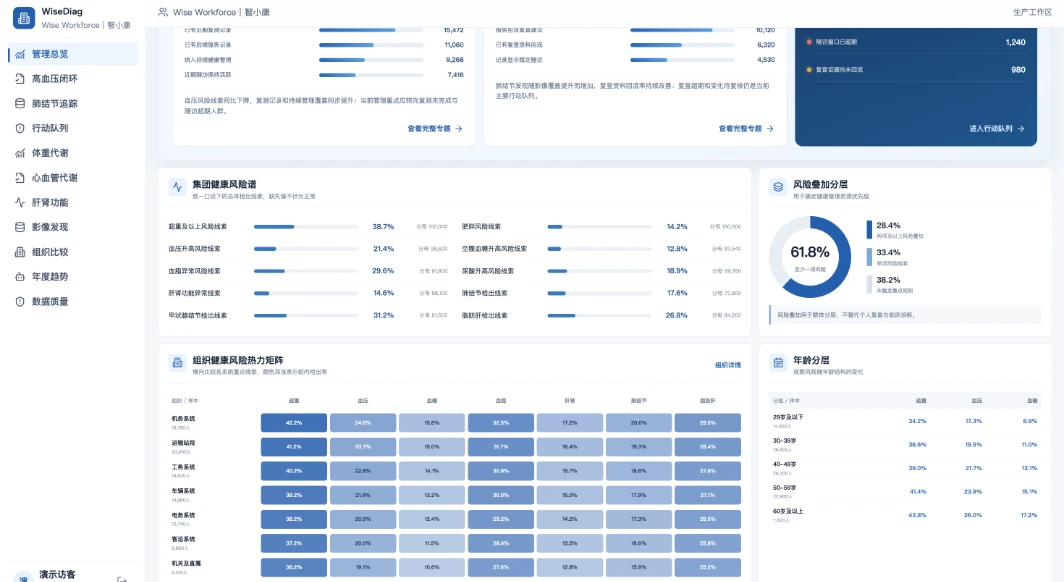
Task: Click the 超重及以上风险线索 progress bar
Action: point(305,227)
